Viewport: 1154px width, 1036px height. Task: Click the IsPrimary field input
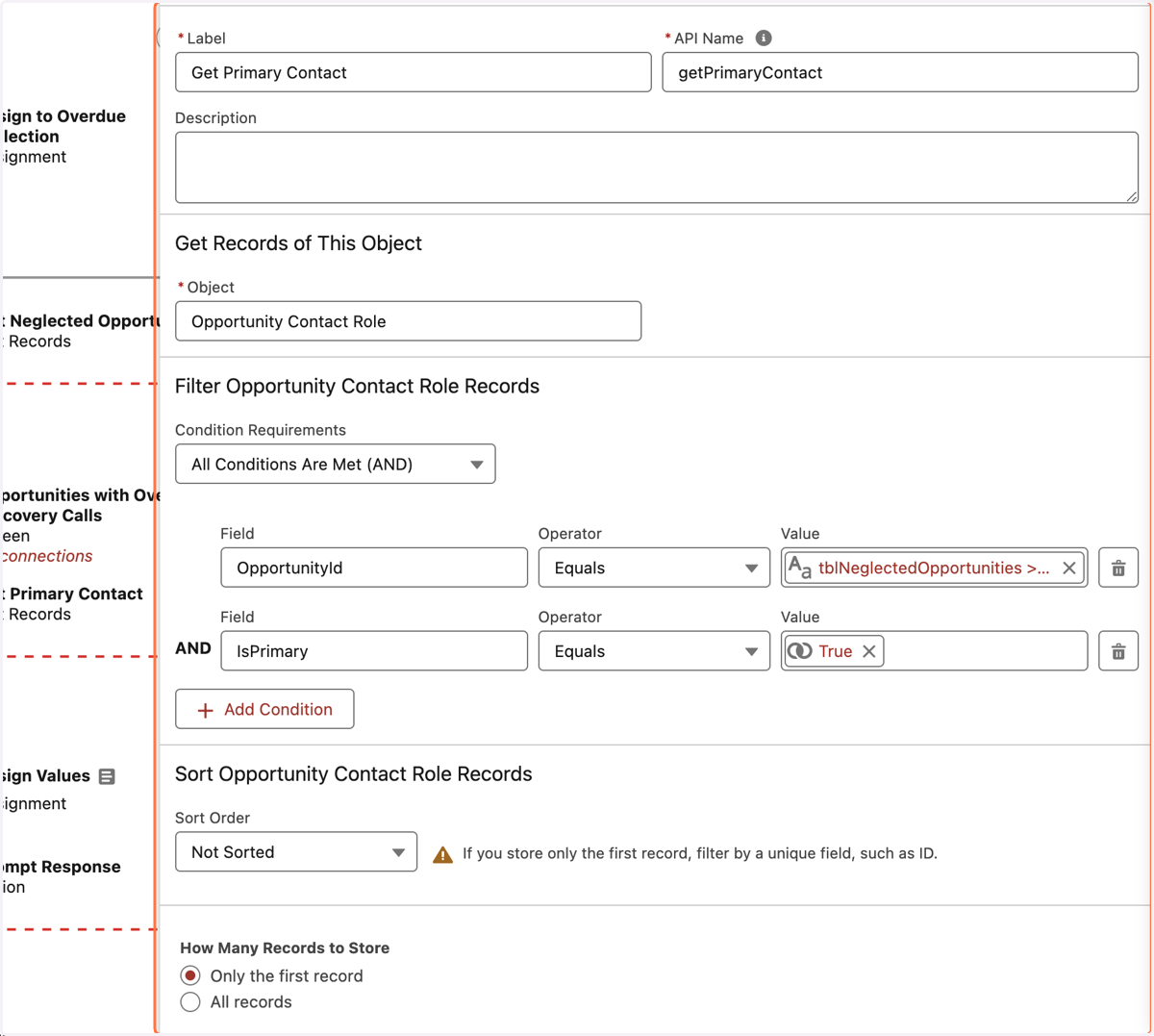[374, 651]
